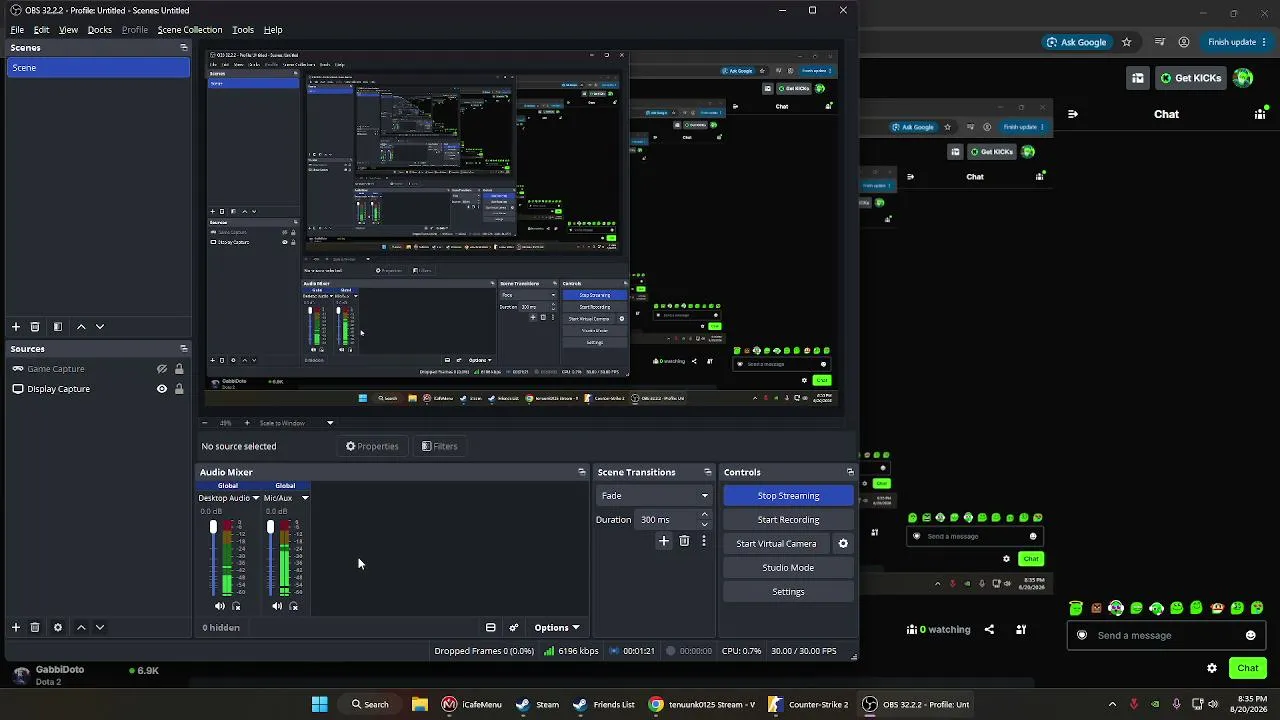Move the source up in the Sources list

81,628
